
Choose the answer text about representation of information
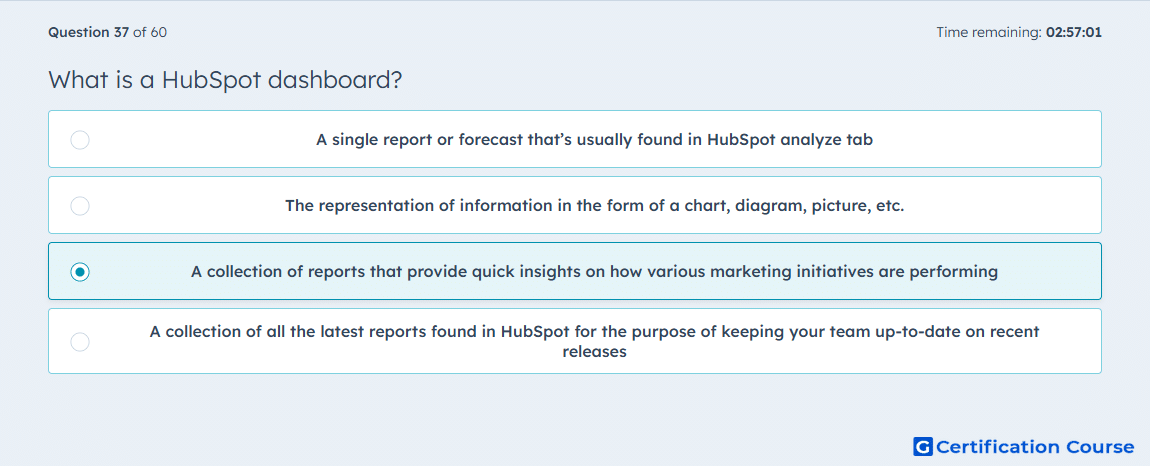[595, 205]
